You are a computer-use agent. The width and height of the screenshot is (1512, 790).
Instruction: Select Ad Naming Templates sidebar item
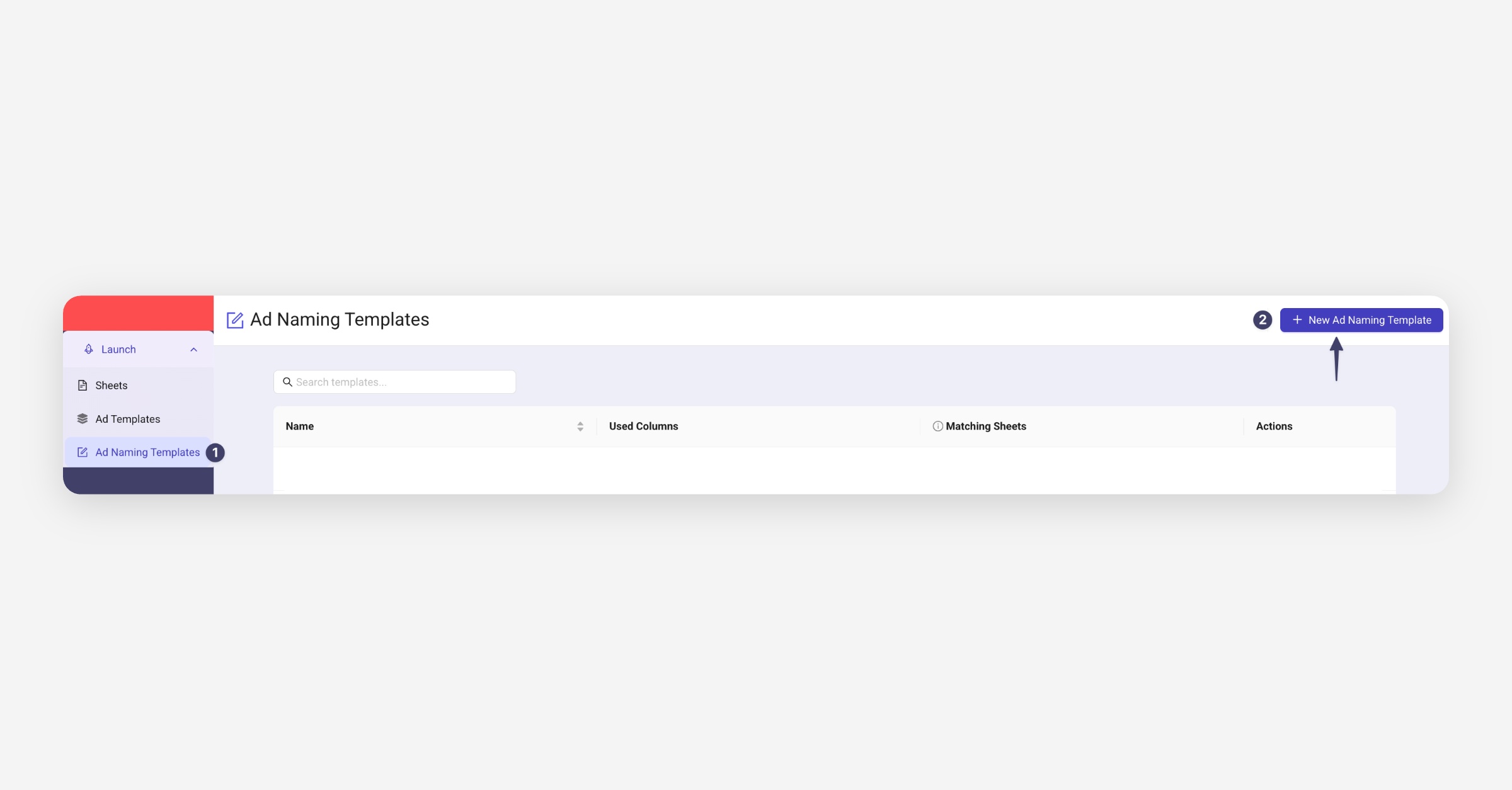click(138, 452)
